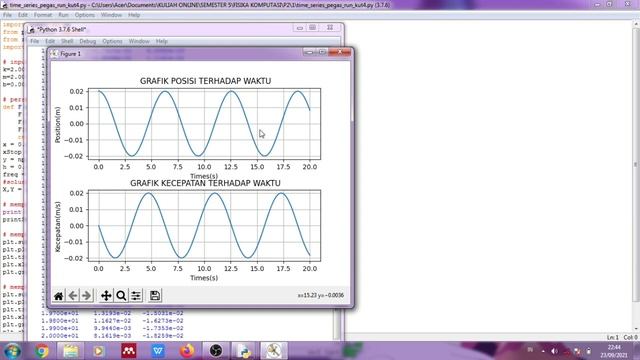Open Help menu in the editor window

pos(134,15)
